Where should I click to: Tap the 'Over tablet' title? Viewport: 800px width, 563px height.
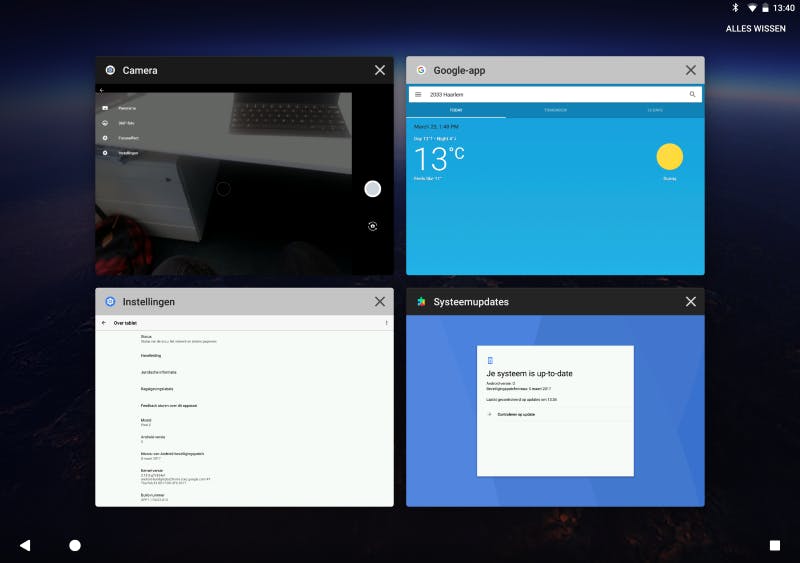click(x=125, y=323)
